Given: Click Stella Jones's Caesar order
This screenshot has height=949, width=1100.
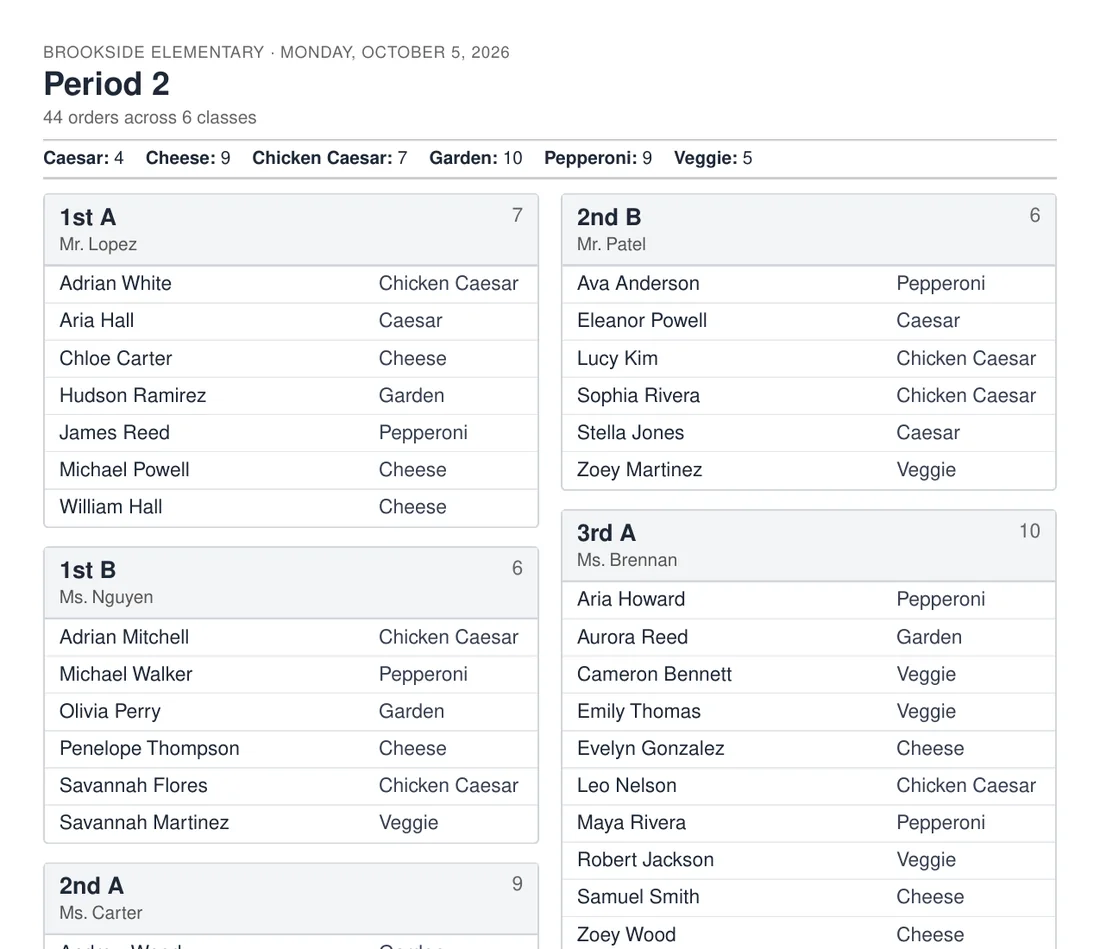Looking at the screenshot, I should pos(928,433).
